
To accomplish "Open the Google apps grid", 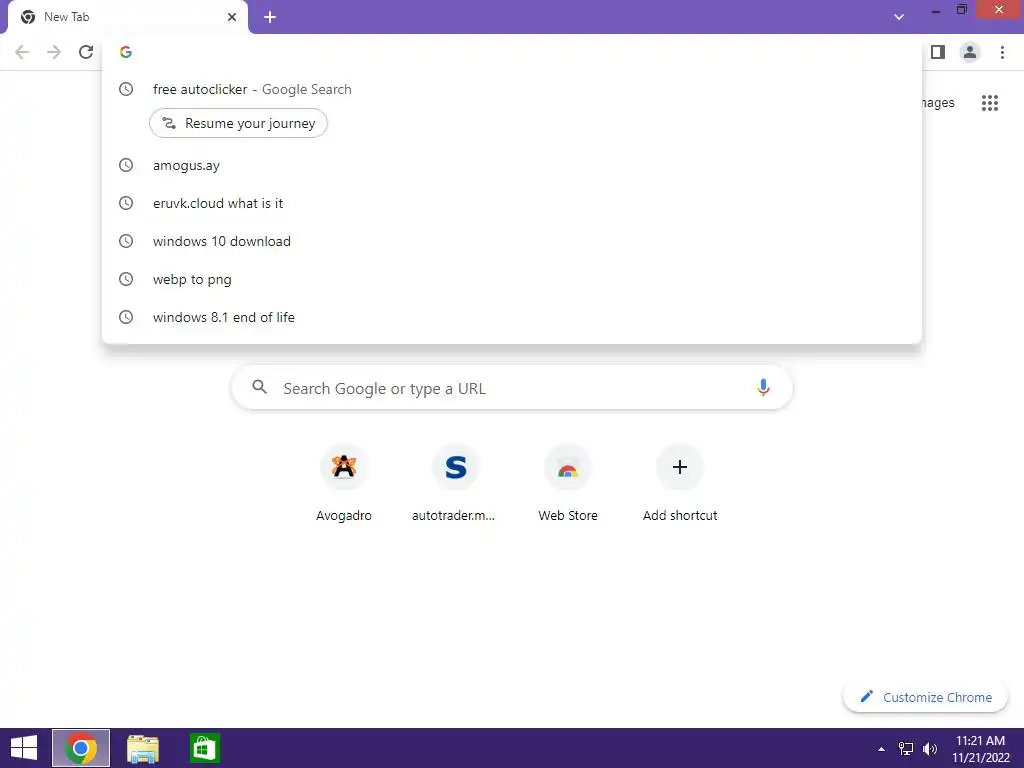I will 990,103.
